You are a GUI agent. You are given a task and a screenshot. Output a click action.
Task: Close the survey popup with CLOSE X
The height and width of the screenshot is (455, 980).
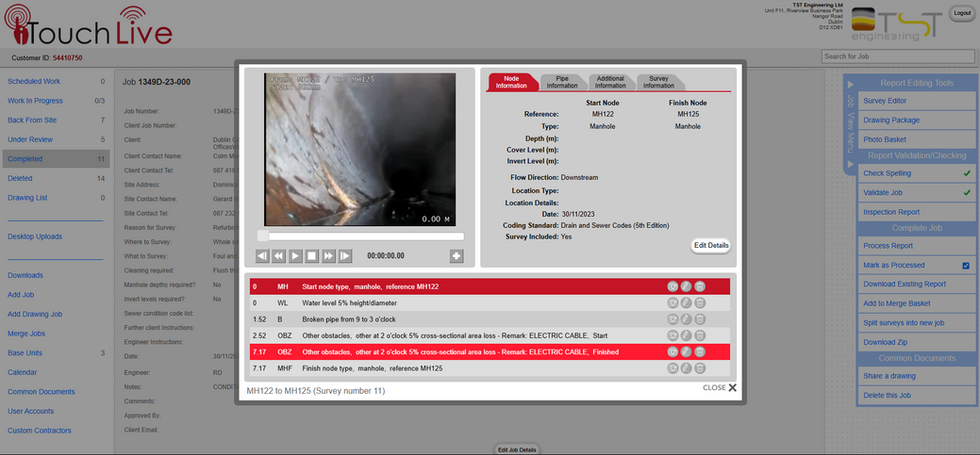coord(719,388)
